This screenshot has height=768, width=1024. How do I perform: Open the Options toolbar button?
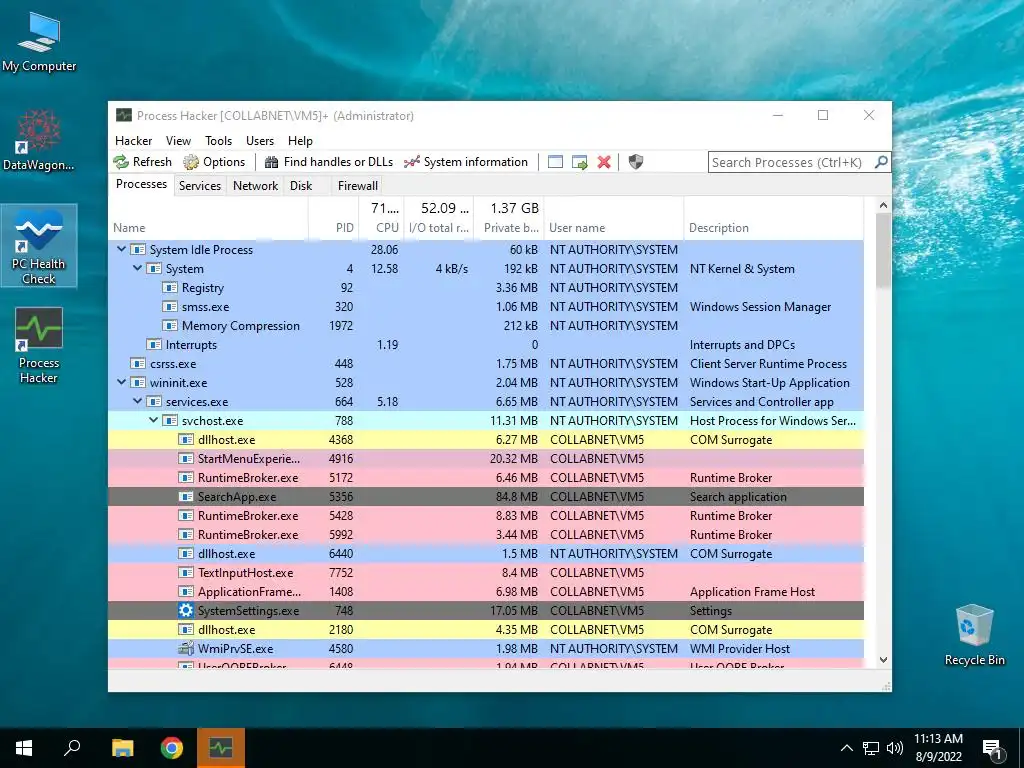214,162
